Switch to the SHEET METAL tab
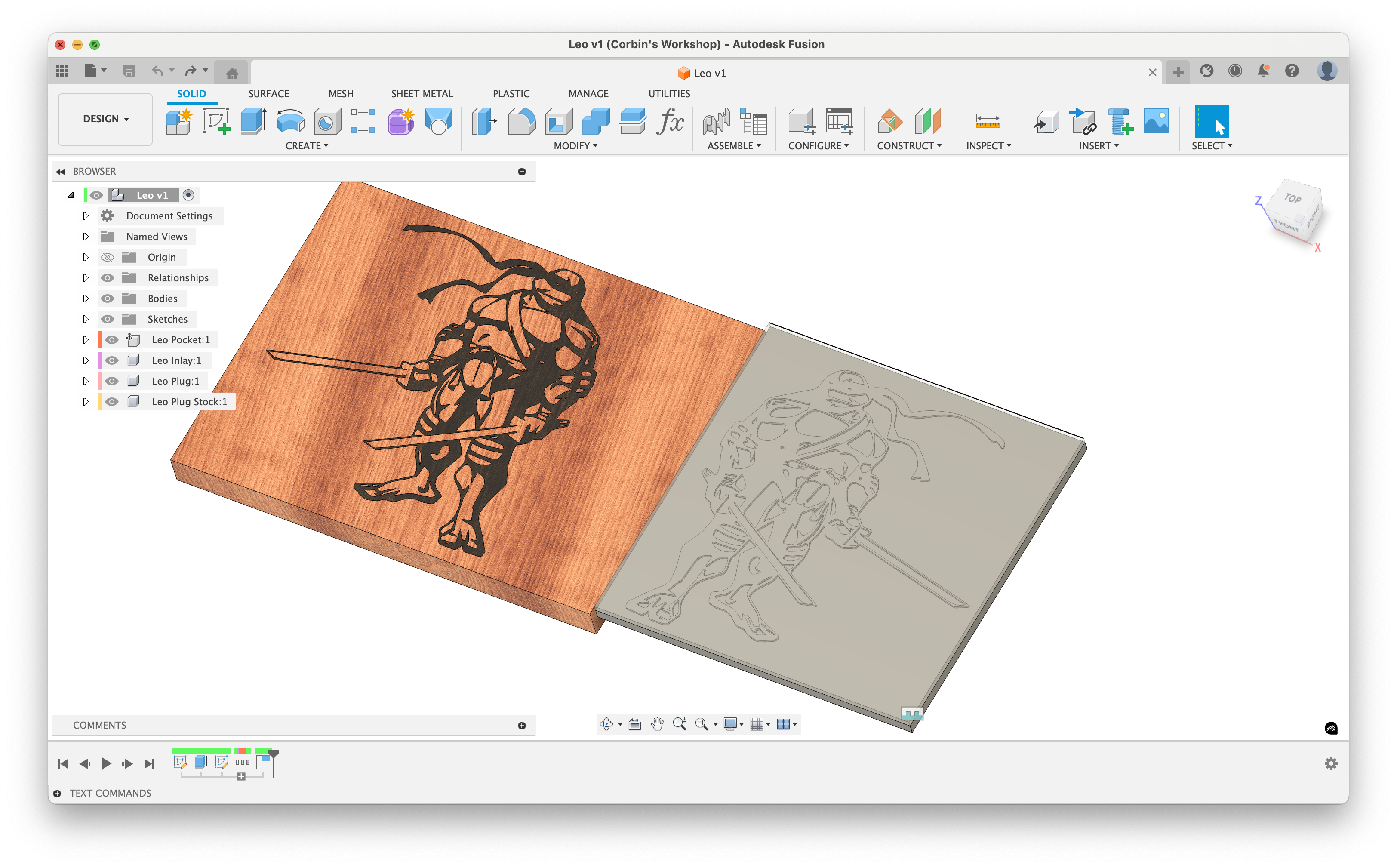The width and height of the screenshot is (1397, 868). 422,94
